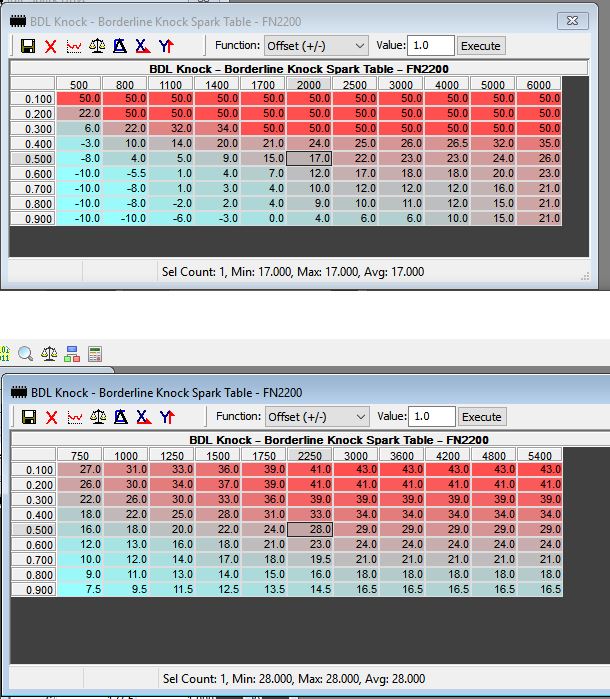Open the graph view icon in the upper window
This screenshot has height=699, width=610.
73,46
